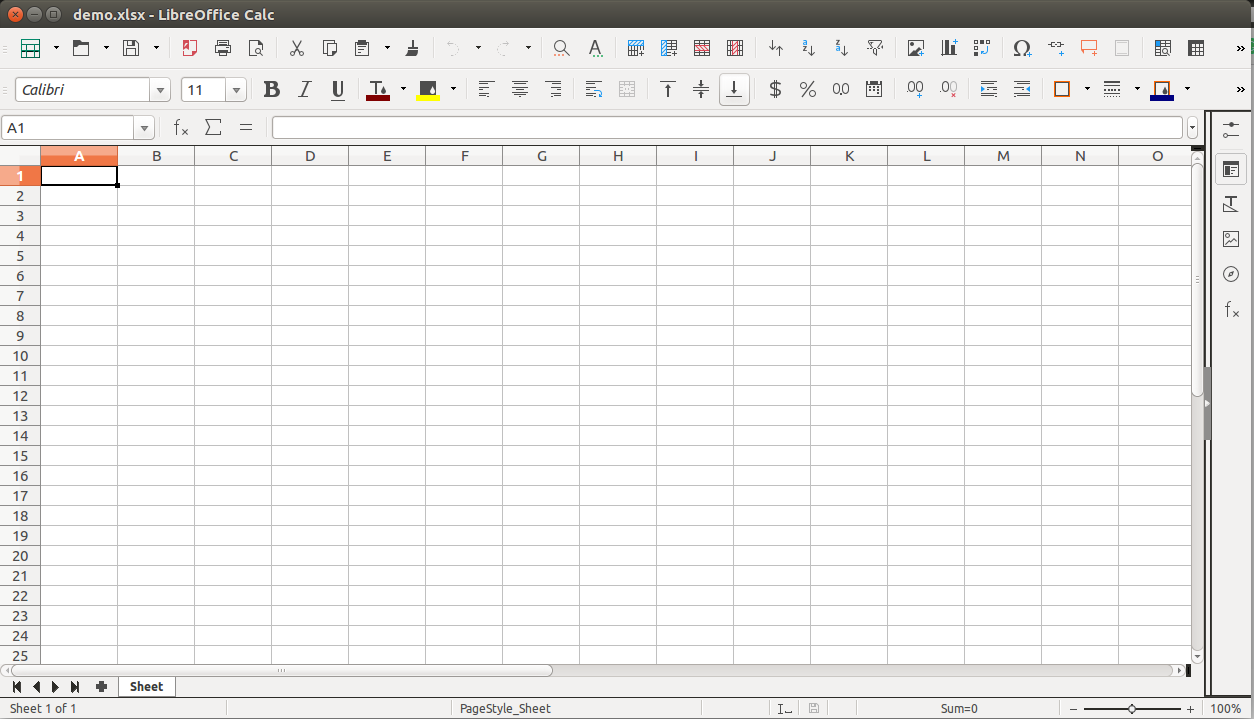The width and height of the screenshot is (1254, 719).
Task: Open the Gallery panel in the sidebar
Action: (x=1230, y=239)
